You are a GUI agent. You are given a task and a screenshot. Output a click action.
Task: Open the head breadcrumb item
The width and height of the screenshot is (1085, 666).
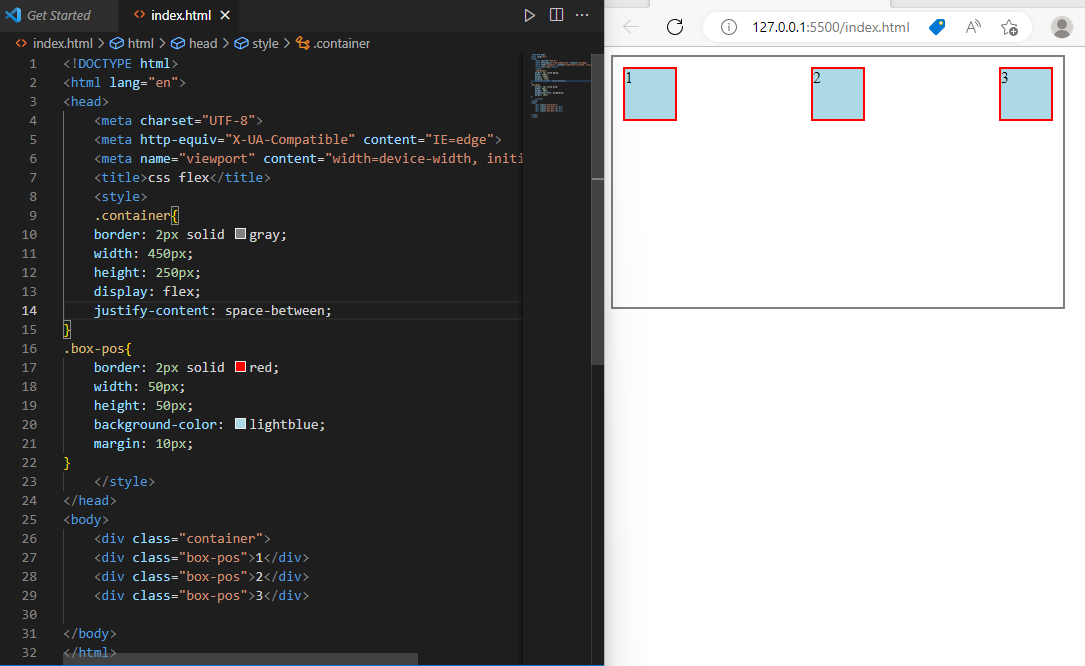pos(194,44)
